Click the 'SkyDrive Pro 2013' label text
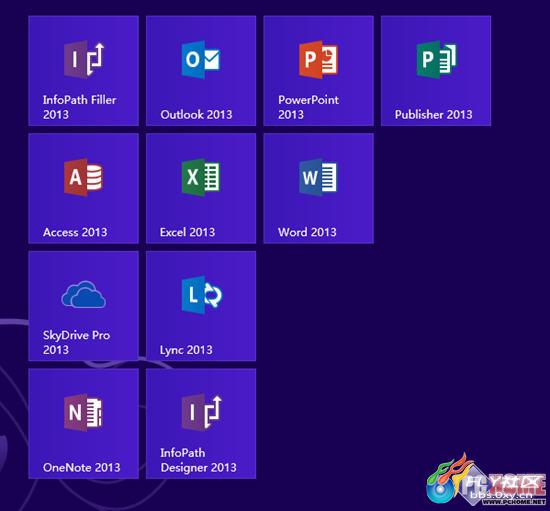This screenshot has width=550, height=511. tap(76, 342)
